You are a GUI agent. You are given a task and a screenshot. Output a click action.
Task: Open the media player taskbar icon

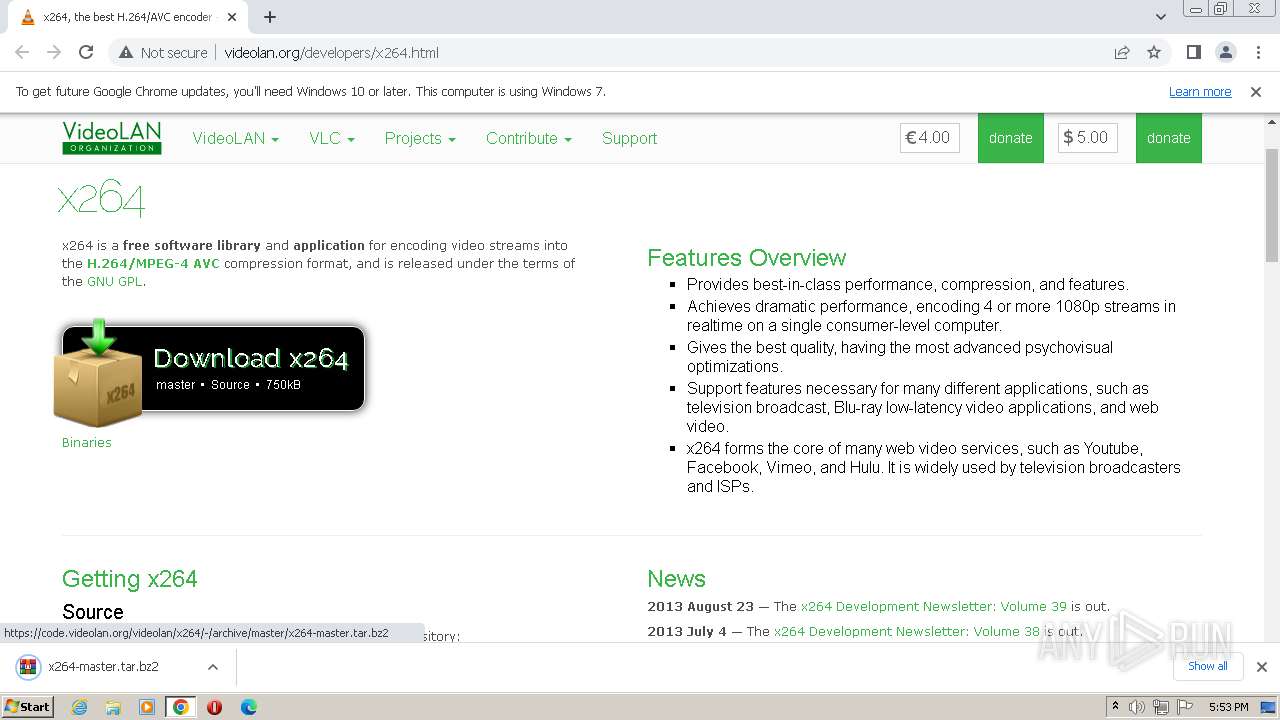pos(147,707)
